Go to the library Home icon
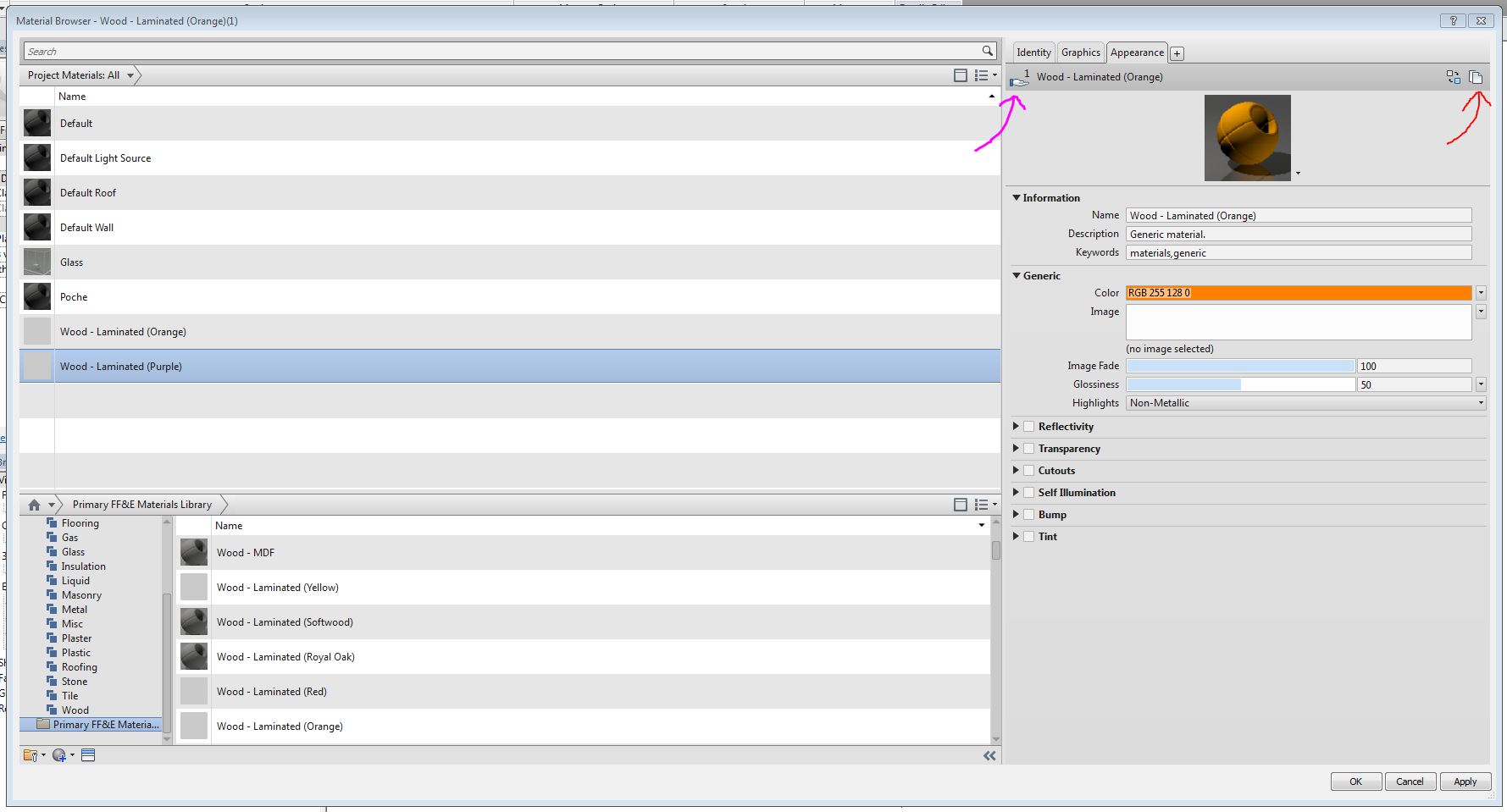The height and width of the screenshot is (812, 1507). coord(34,505)
